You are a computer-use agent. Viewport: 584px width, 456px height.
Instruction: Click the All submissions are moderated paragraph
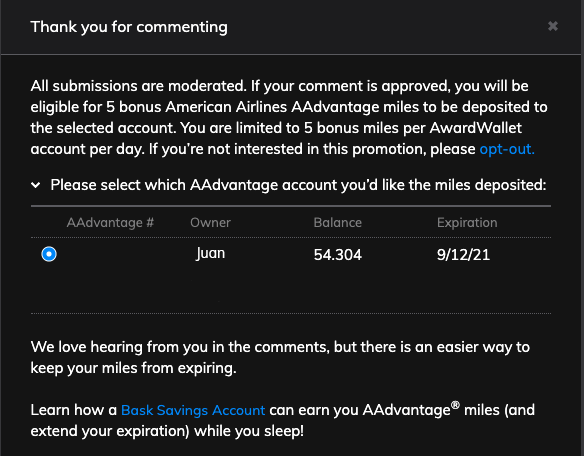pyautogui.click(x=289, y=117)
